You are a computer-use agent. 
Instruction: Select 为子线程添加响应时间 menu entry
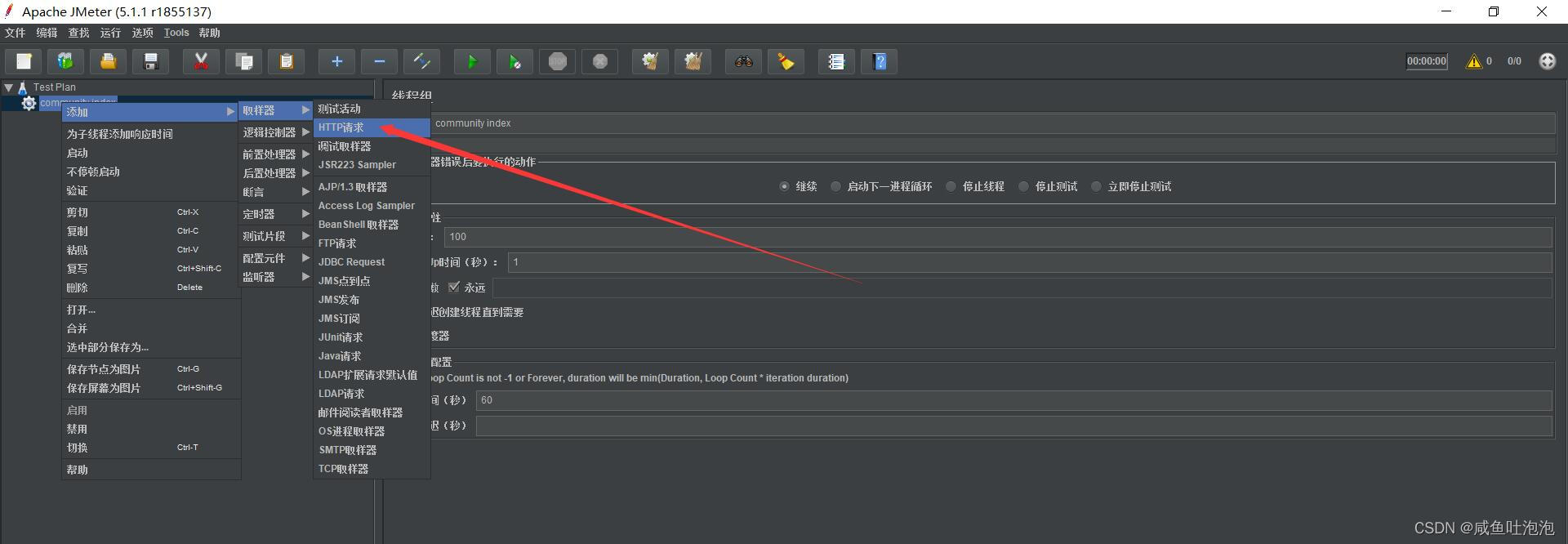tap(151, 134)
